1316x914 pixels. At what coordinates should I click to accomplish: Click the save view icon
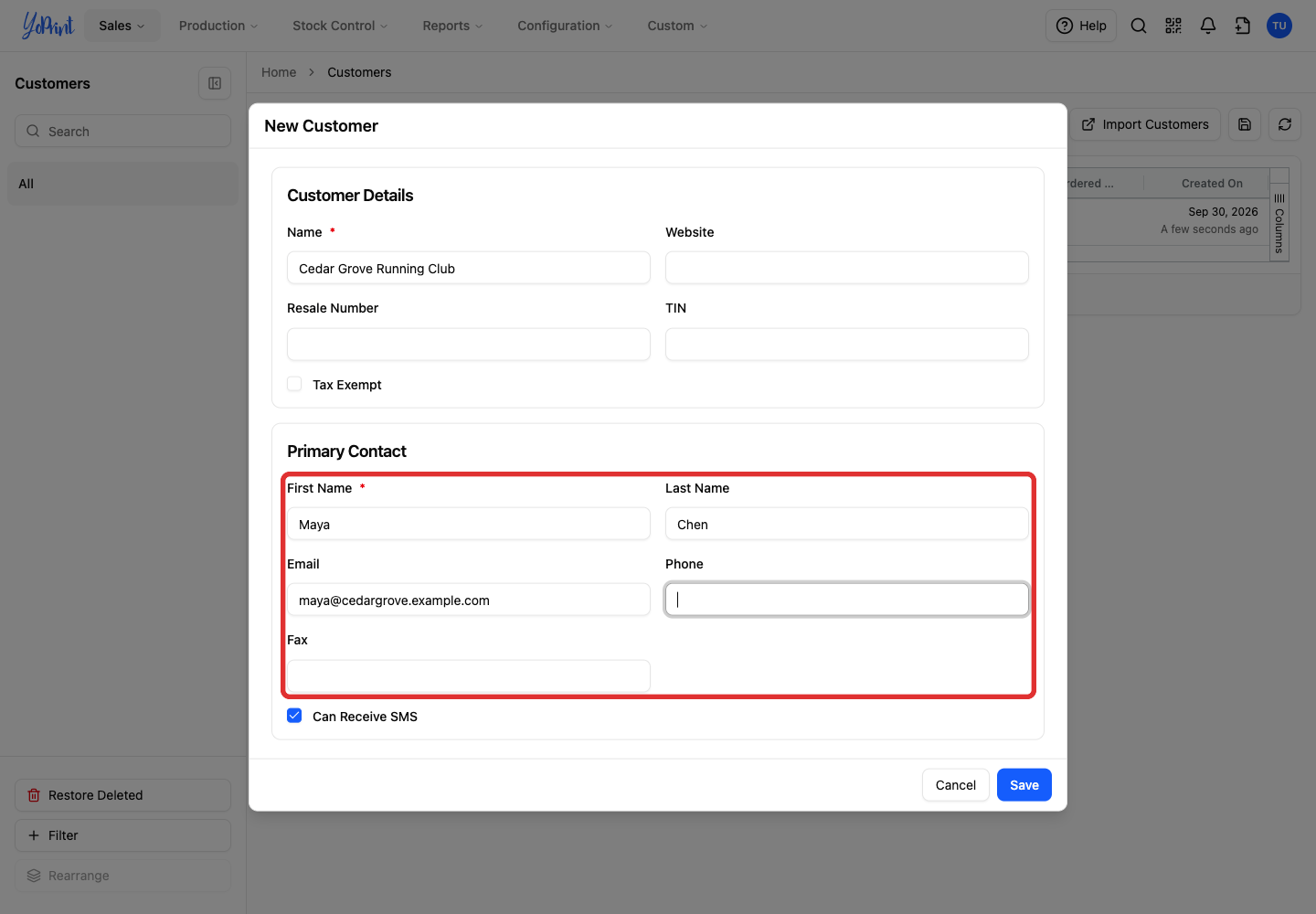pyautogui.click(x=1245, y=124)
